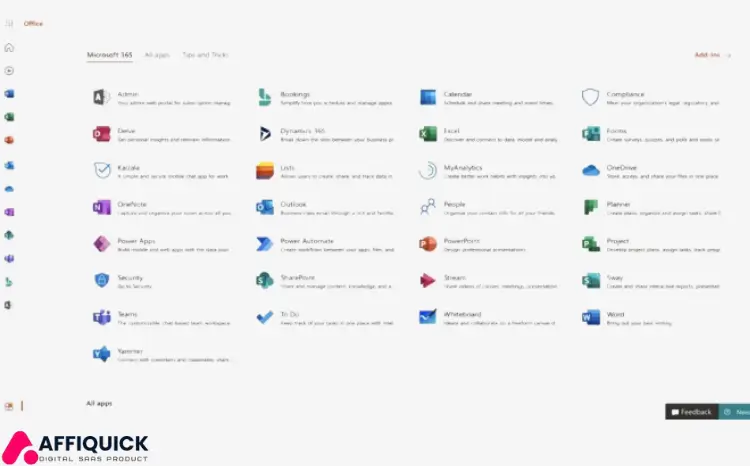Launch the Kaizala app icon
The image size is (750, 466).
(x=101, y=170)
